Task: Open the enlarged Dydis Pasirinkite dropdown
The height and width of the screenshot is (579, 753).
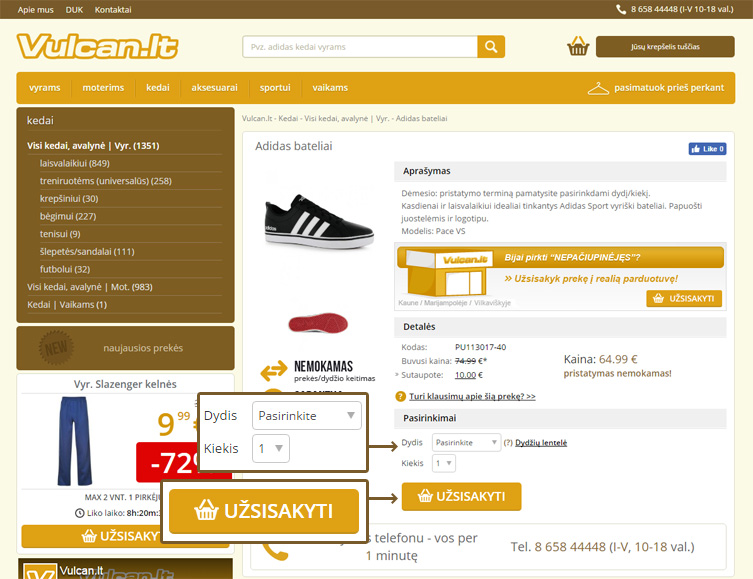Action: (x=306, y=415)
